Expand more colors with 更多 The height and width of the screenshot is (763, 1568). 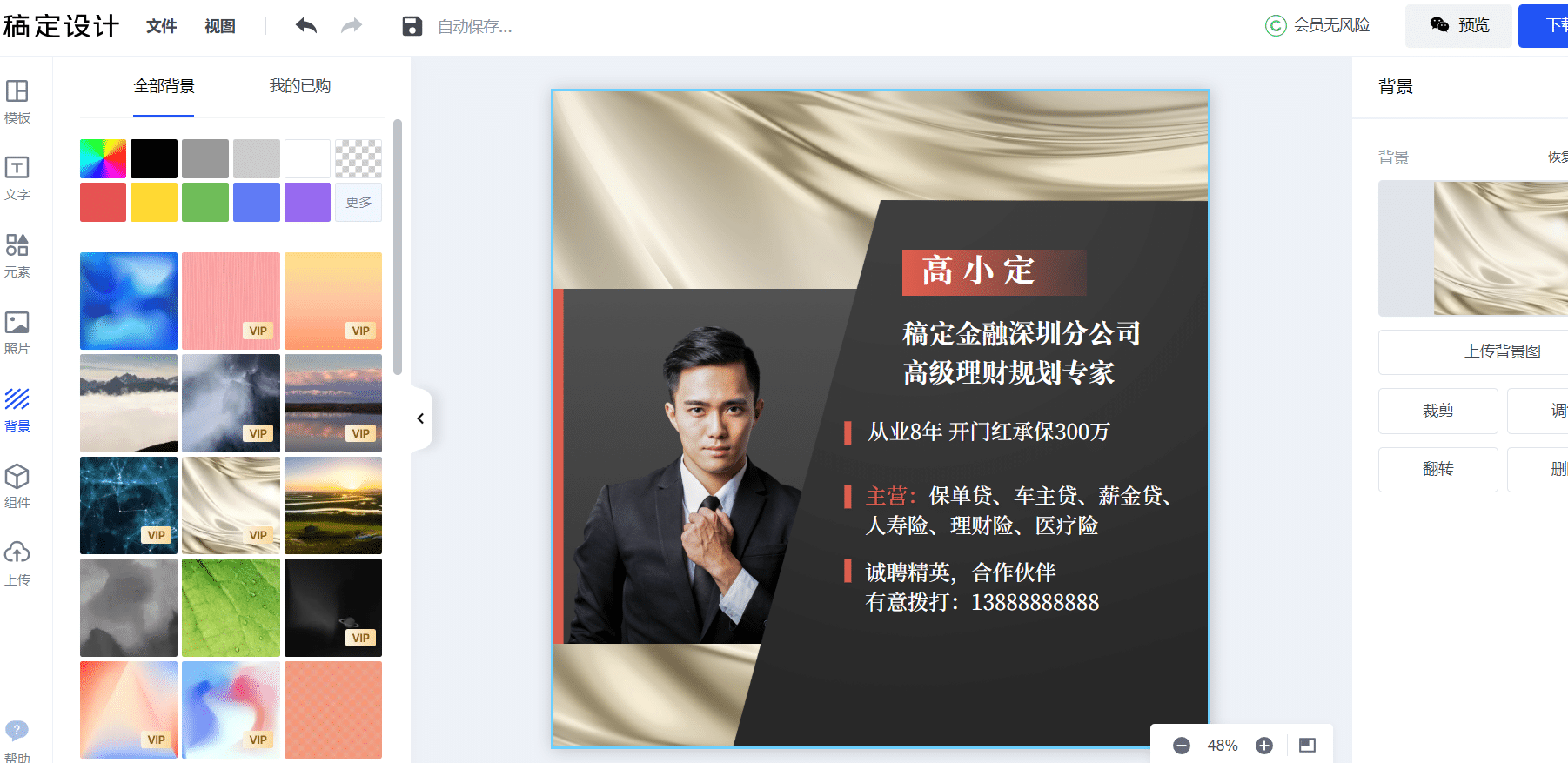click(x=358, y=202)
